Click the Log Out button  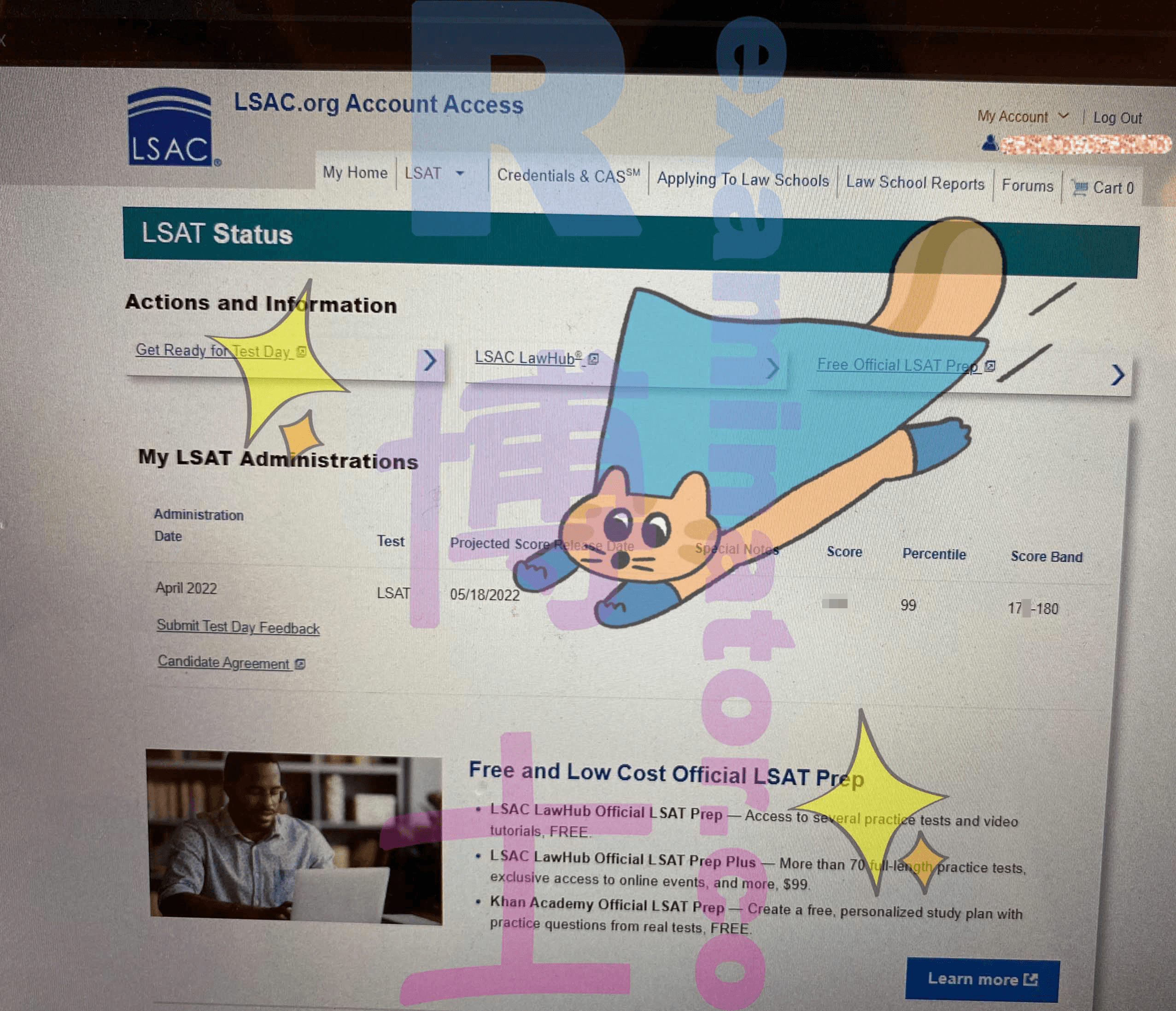[1114, 117]
